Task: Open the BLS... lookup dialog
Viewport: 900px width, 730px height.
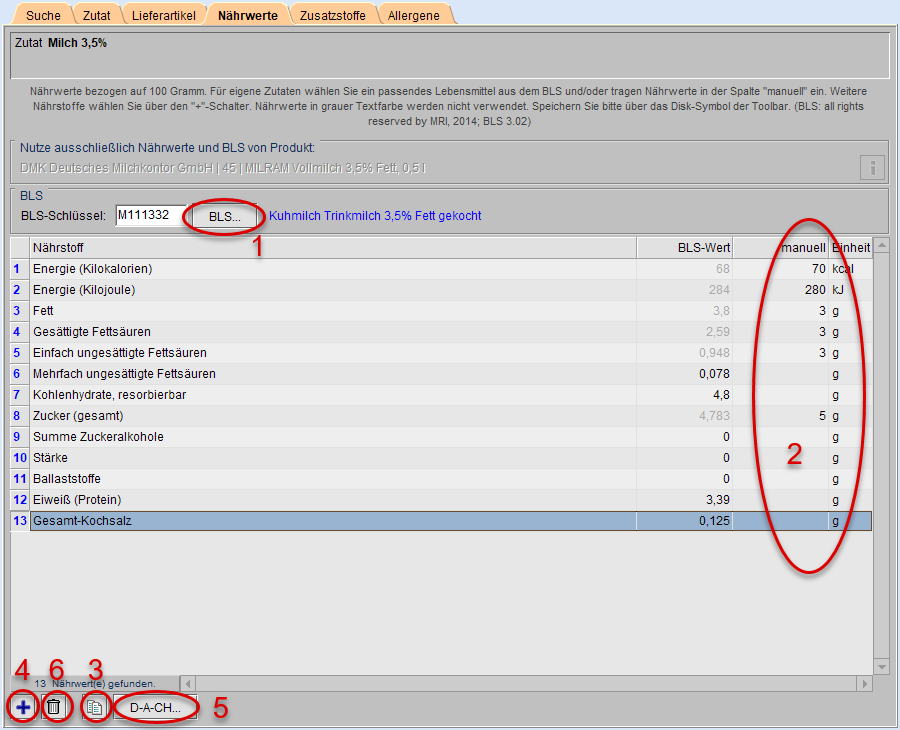Action: 225,216
